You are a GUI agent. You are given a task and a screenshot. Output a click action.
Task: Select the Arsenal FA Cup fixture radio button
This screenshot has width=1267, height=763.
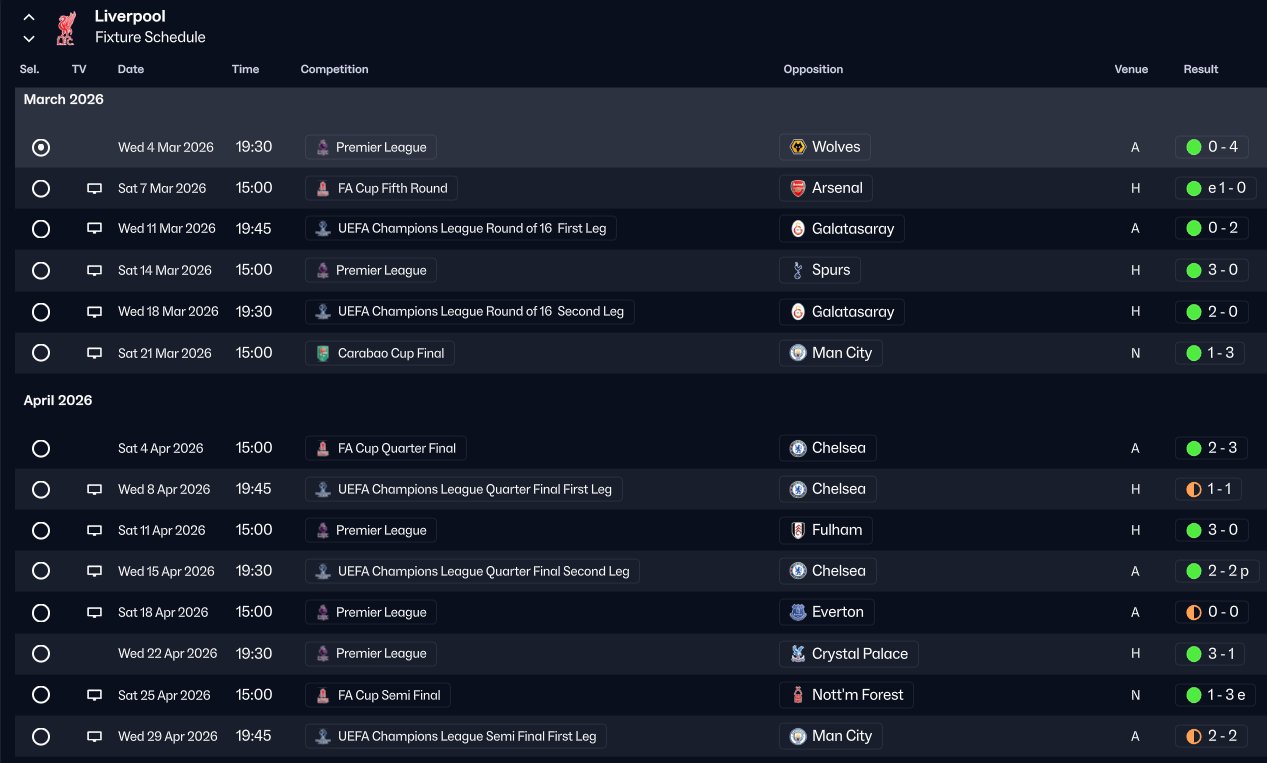pos(41,188)
